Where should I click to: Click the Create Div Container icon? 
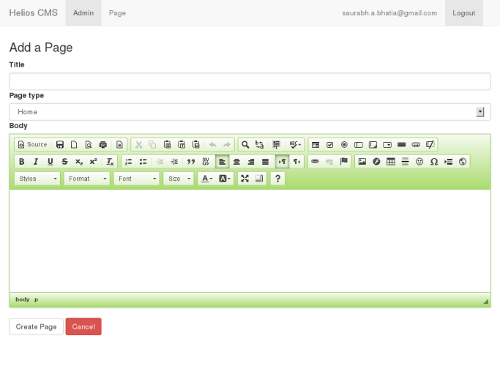coord(206,162)
